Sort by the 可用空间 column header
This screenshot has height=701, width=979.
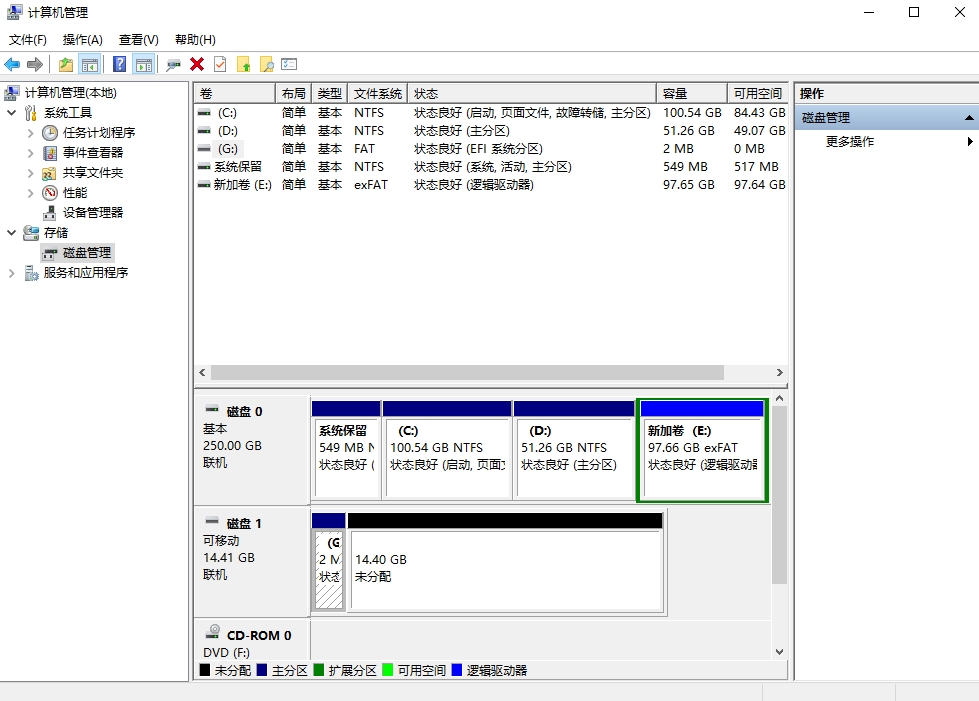point(757,94)
